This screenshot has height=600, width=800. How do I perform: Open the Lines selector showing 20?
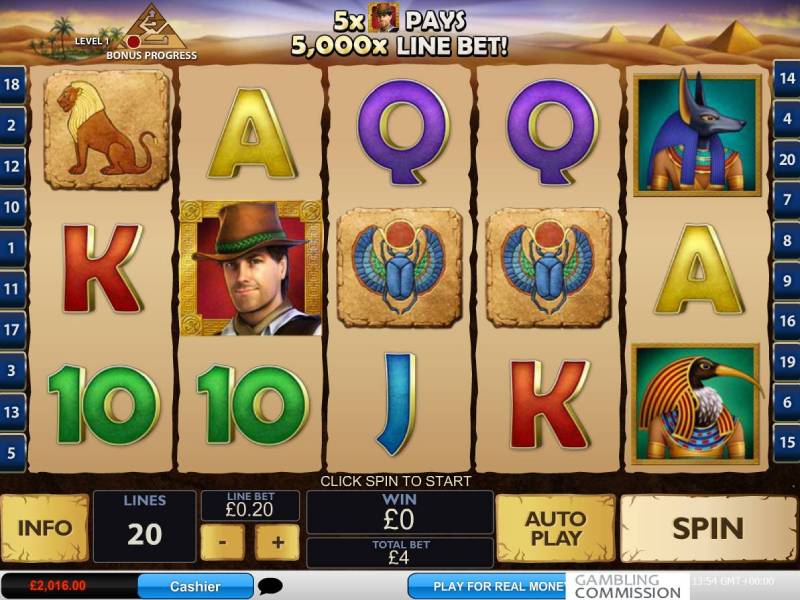tap(145, 527)
